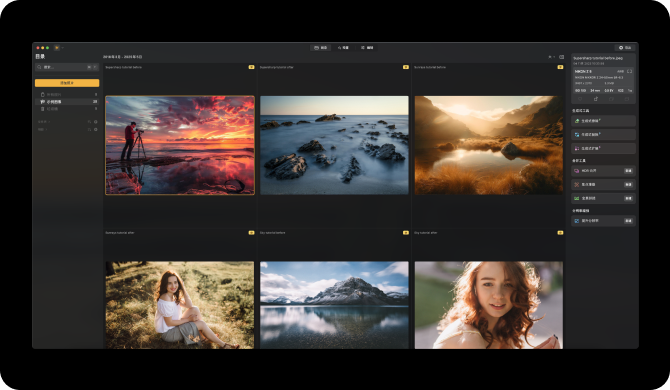Switch to the Catalog tab in top bar
Viewport: 670px width, 390px height.
[x=320, y=48]
